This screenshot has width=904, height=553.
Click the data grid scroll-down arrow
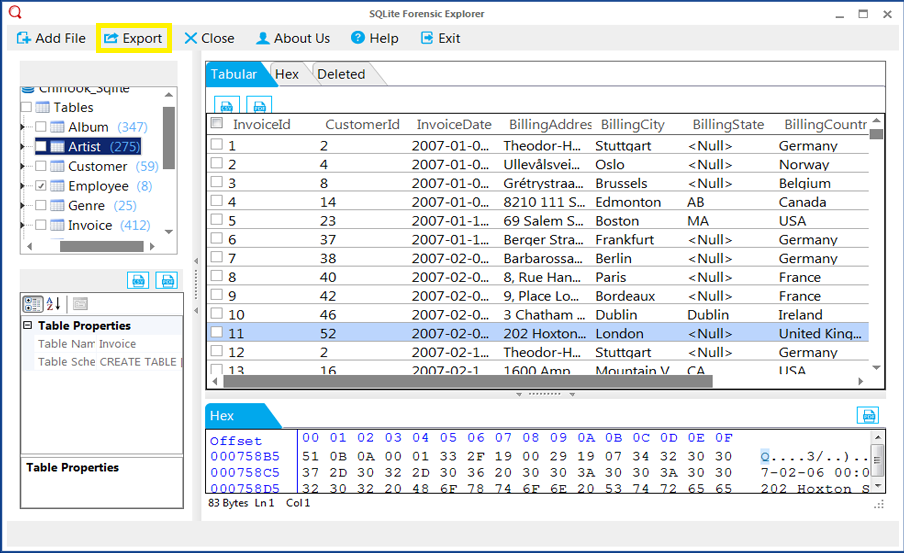click(x=876, y=367)
